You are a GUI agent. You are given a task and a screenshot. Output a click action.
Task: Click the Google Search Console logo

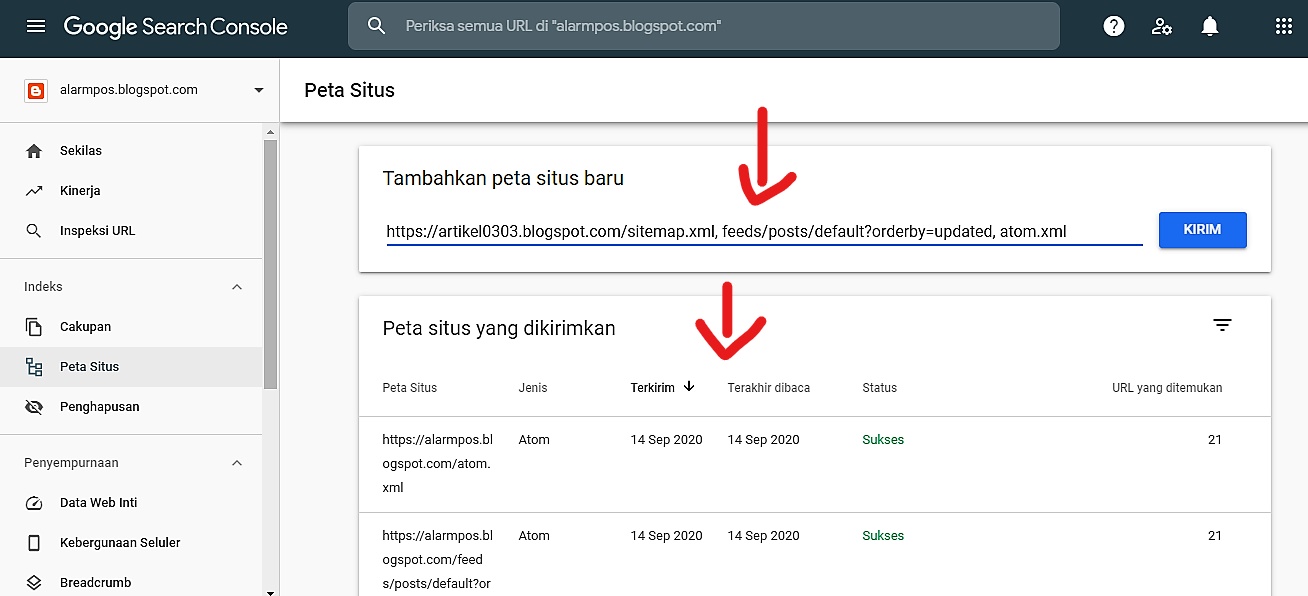[176, 27]
